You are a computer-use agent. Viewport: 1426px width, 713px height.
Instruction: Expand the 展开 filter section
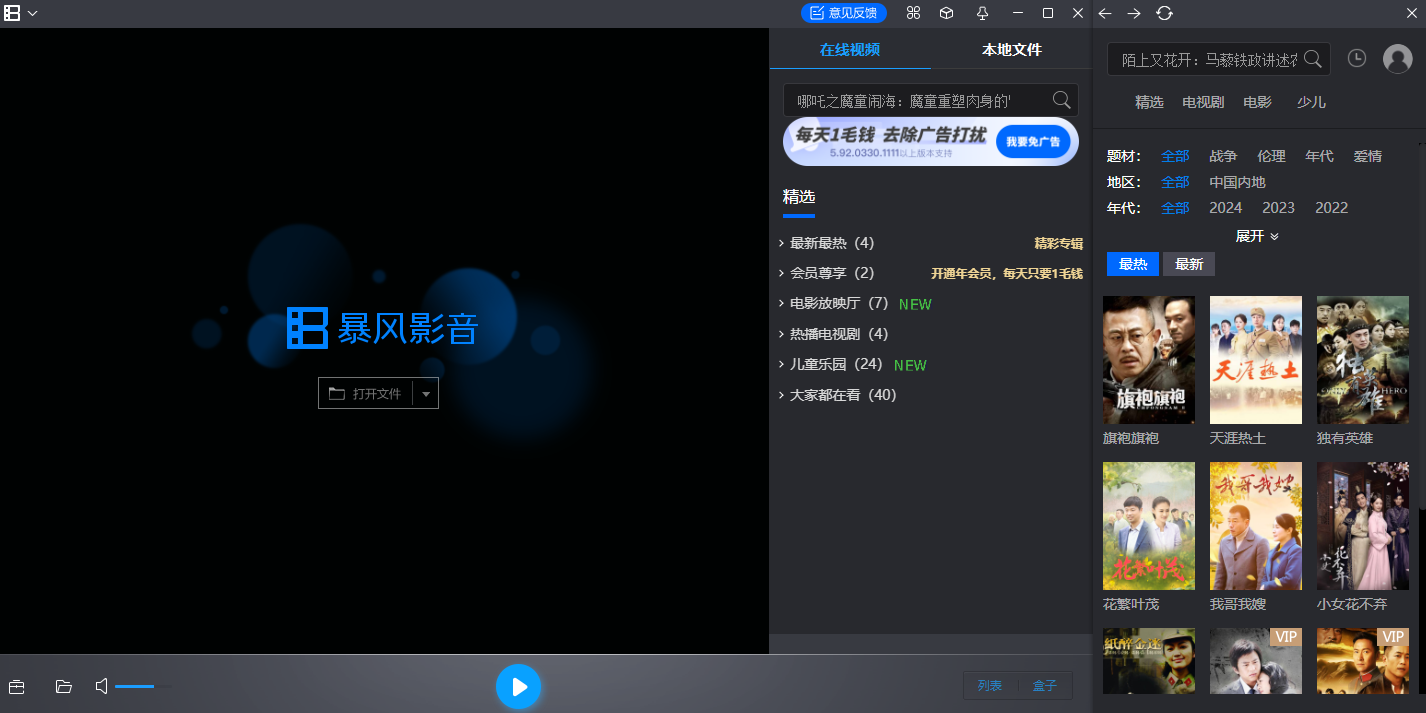point(1256,235)
